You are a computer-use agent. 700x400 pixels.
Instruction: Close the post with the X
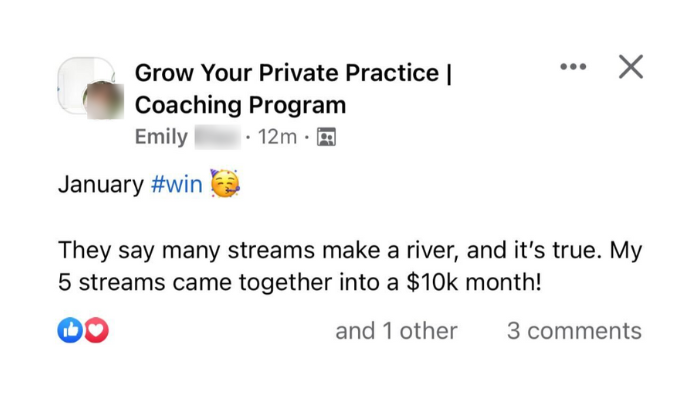631,67
